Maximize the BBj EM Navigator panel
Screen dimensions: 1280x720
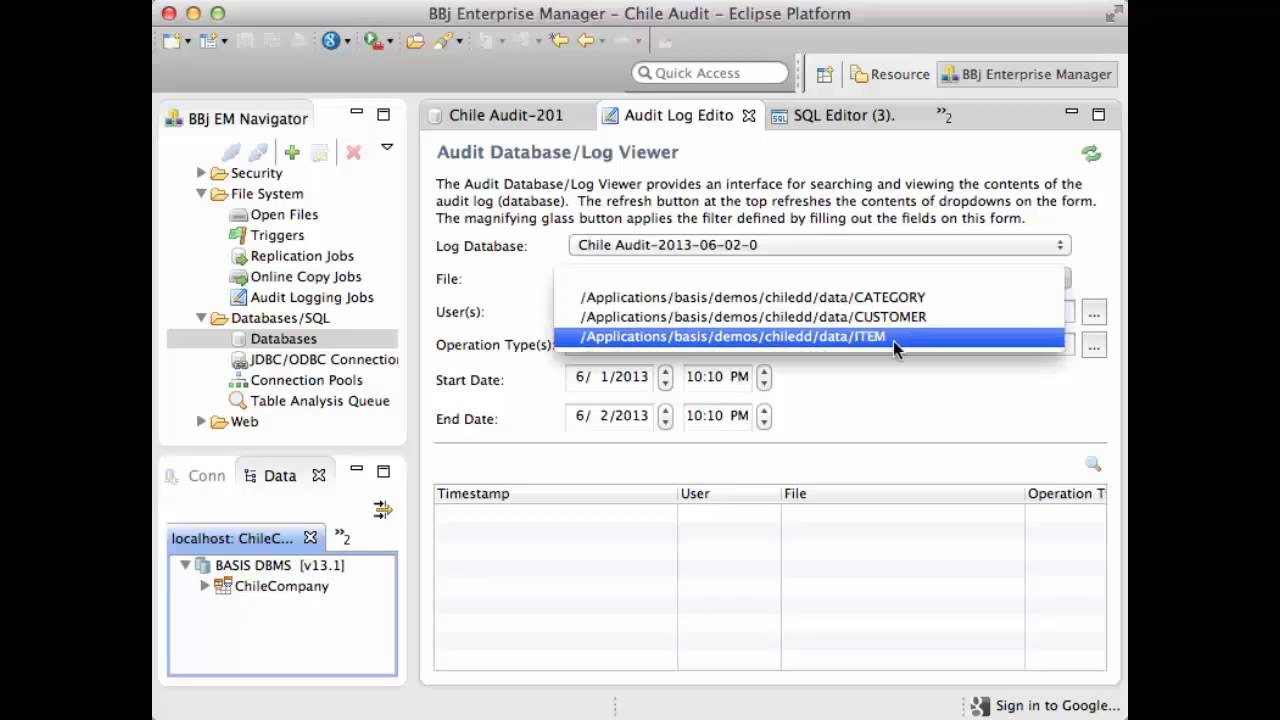pos(383,115)
